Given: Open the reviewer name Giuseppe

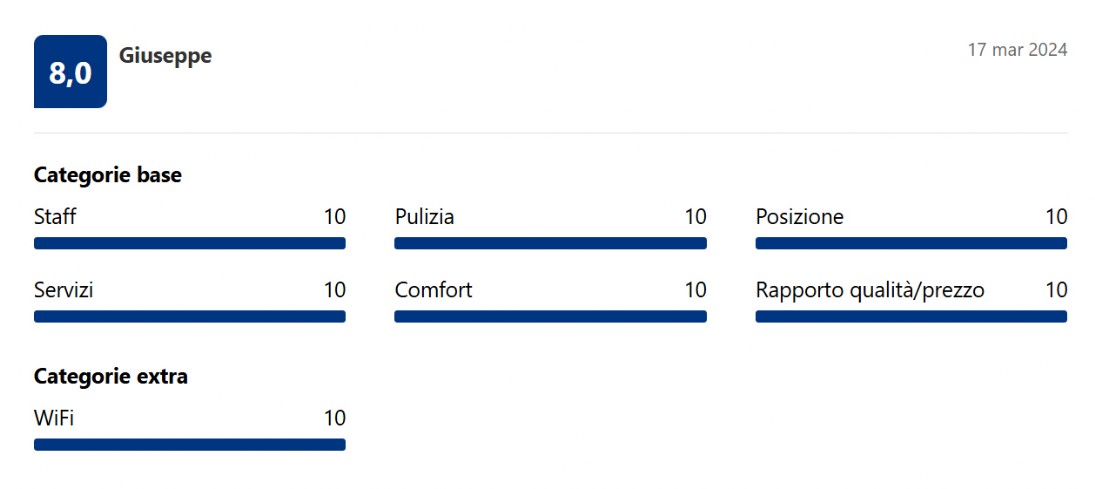Looking at the screenshot, I should tap(166, 56).
